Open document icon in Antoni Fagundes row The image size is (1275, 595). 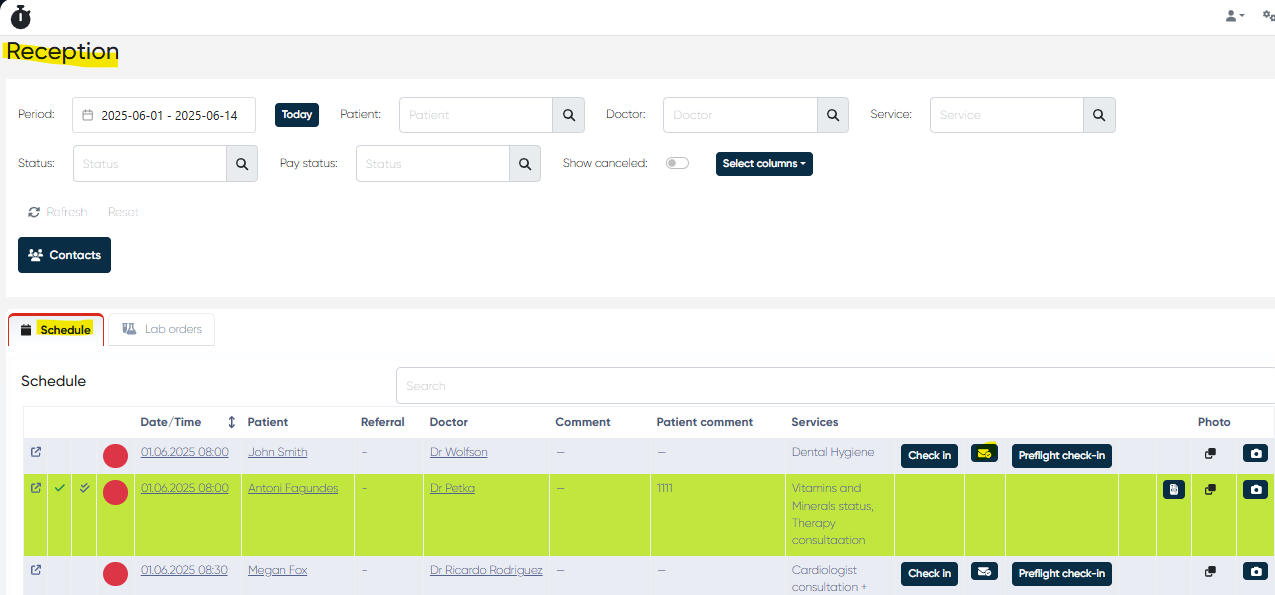point(1174,490)
